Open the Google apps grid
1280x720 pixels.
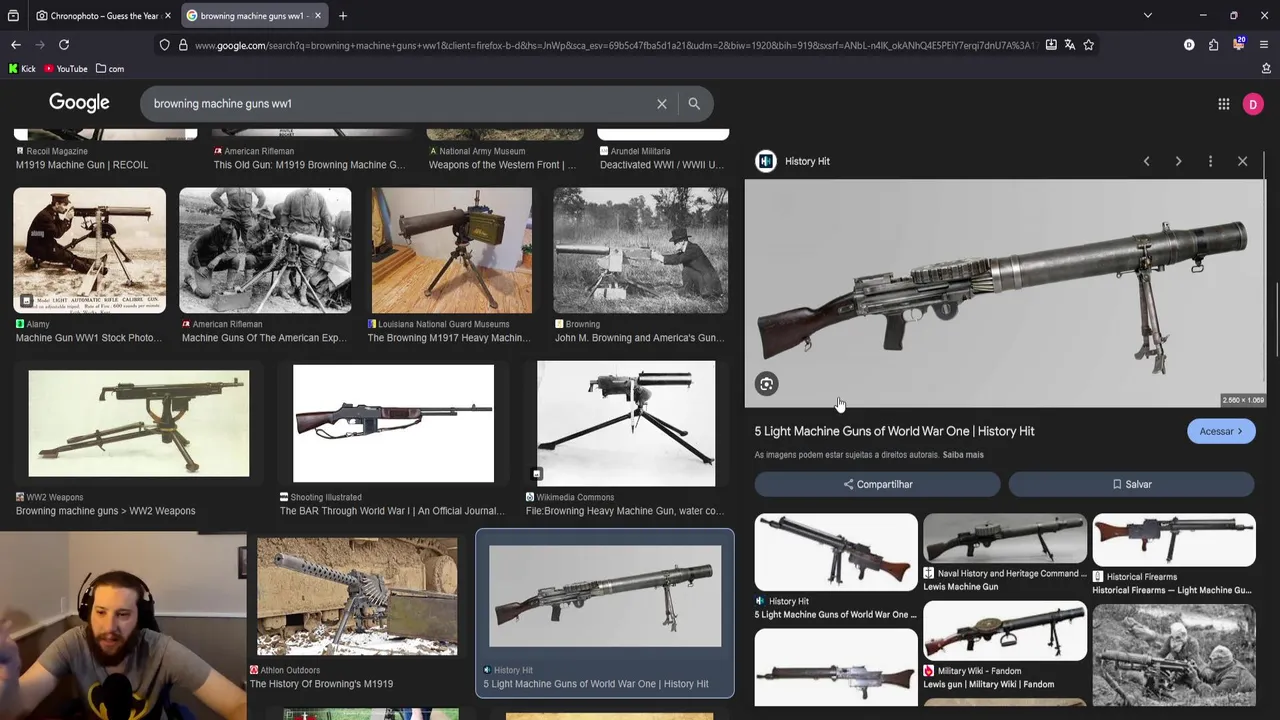click(x=1223, y=104)
